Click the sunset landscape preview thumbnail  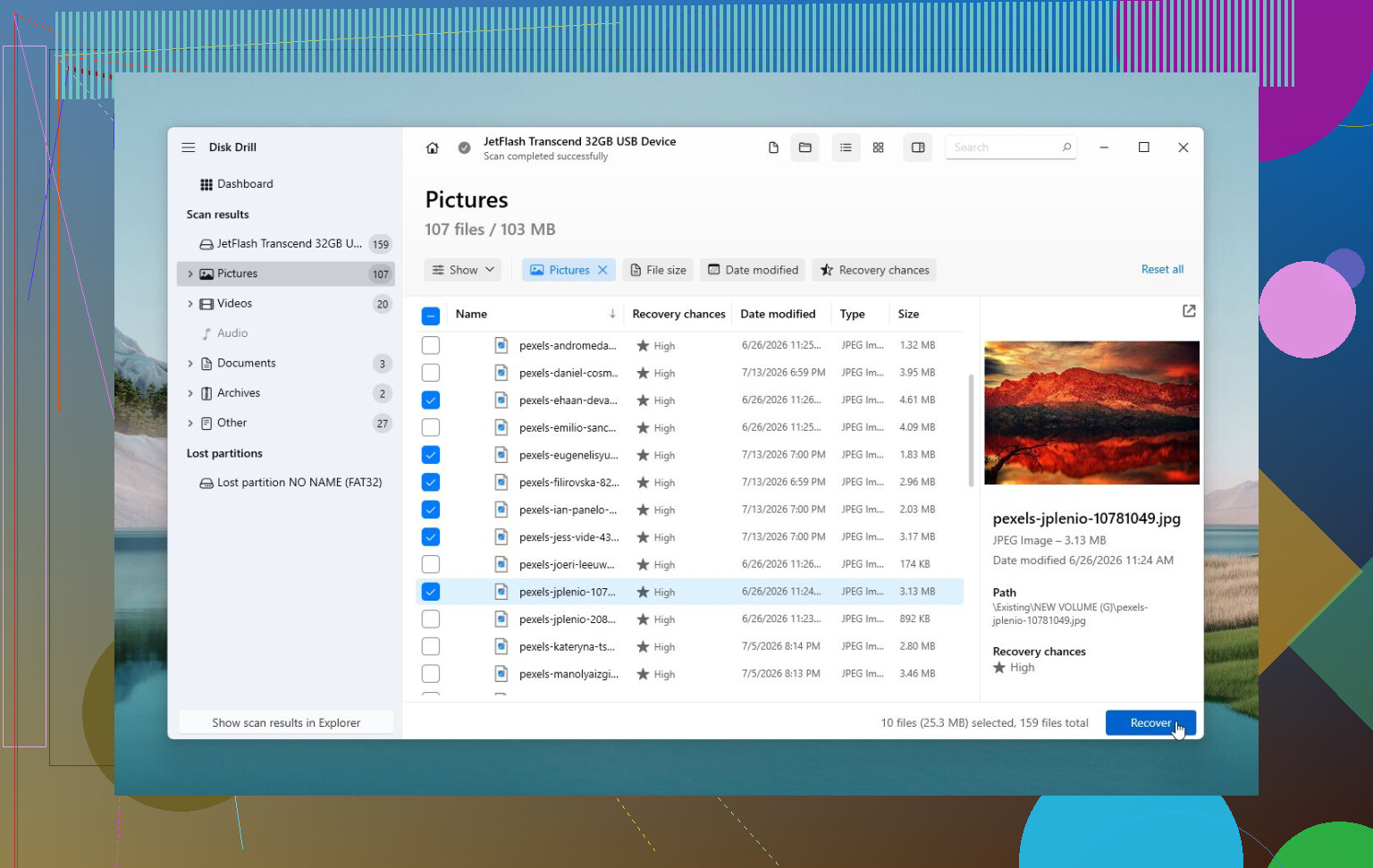pyautogui.click(x=1091, y=413)
